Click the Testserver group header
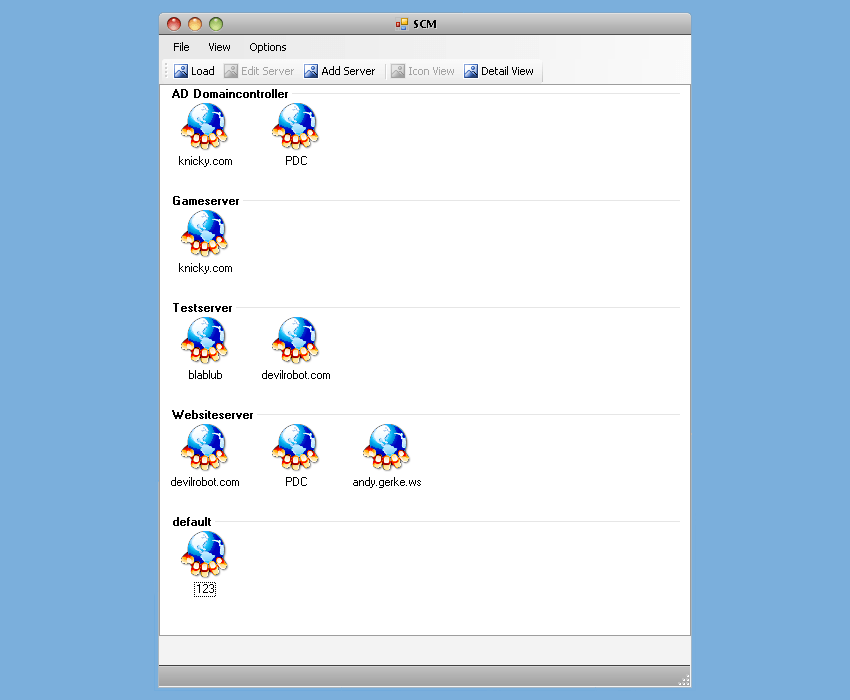The height and width of the screenshot is (700, 850). click(202, 307)
